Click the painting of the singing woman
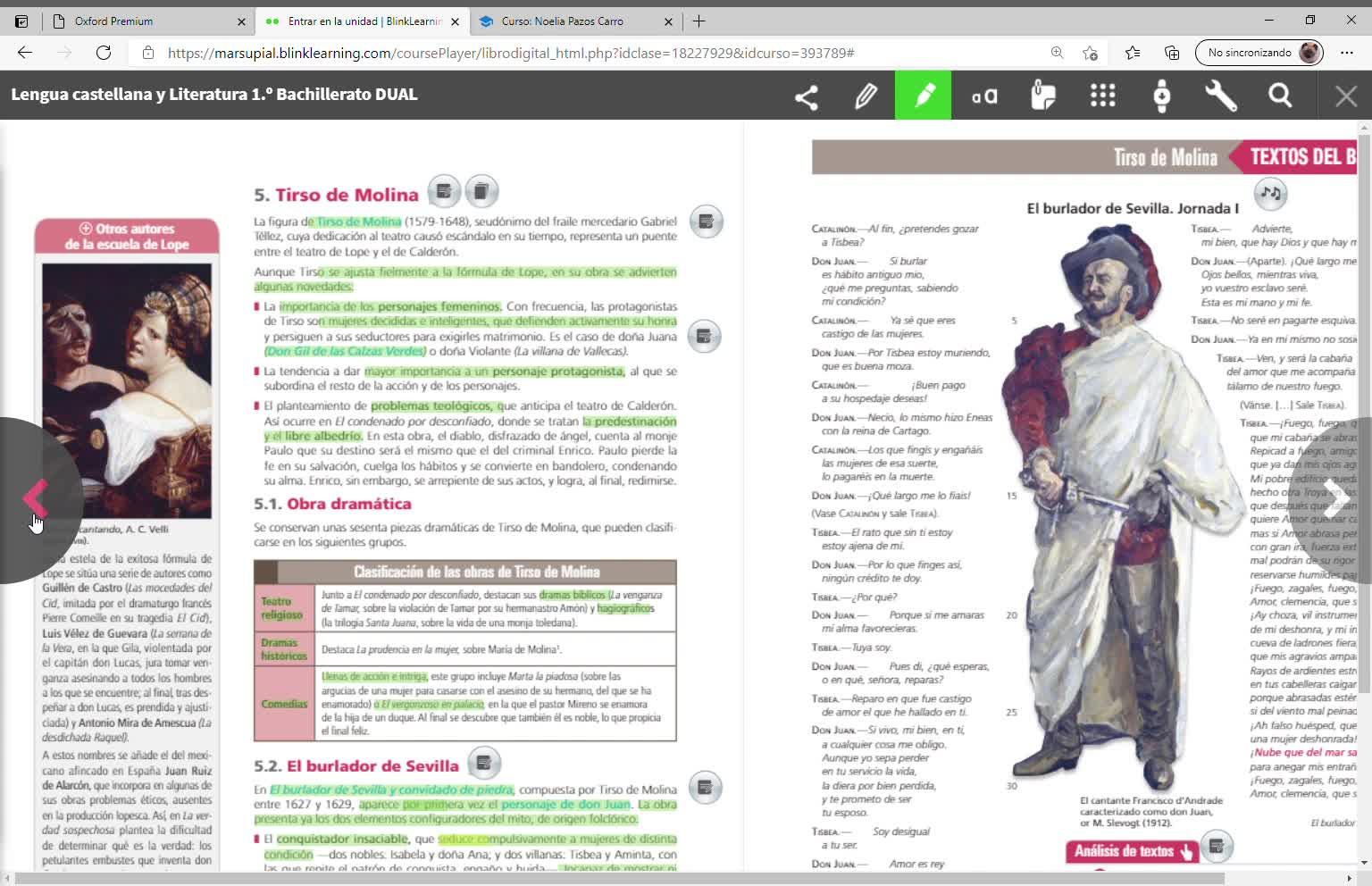This screenshot has height=886, width=1372. [127, 390]
